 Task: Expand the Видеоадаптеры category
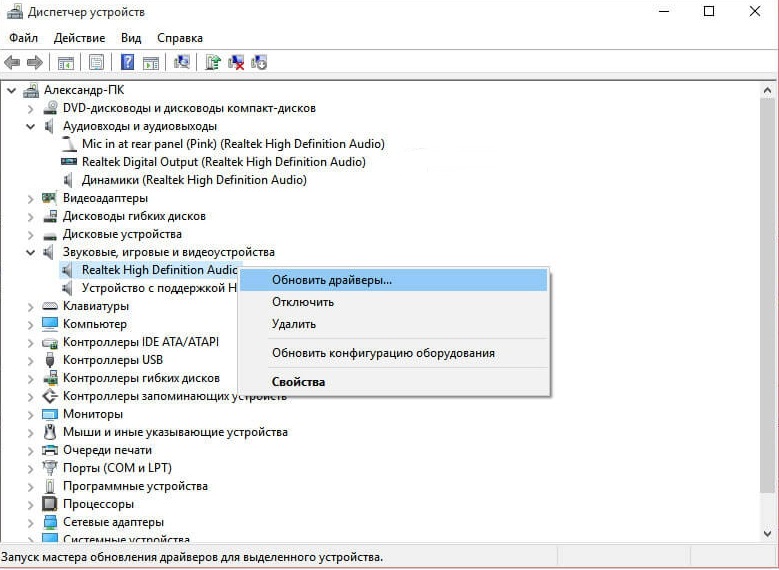point(30,198)
